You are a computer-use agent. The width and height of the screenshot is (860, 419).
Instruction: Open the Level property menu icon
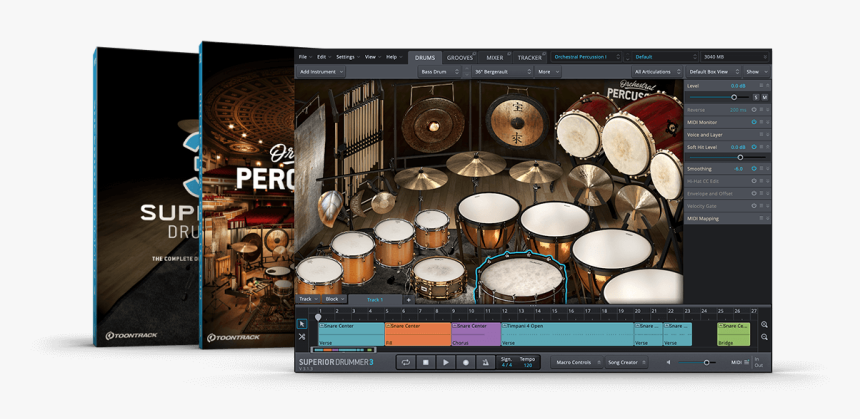761,86
